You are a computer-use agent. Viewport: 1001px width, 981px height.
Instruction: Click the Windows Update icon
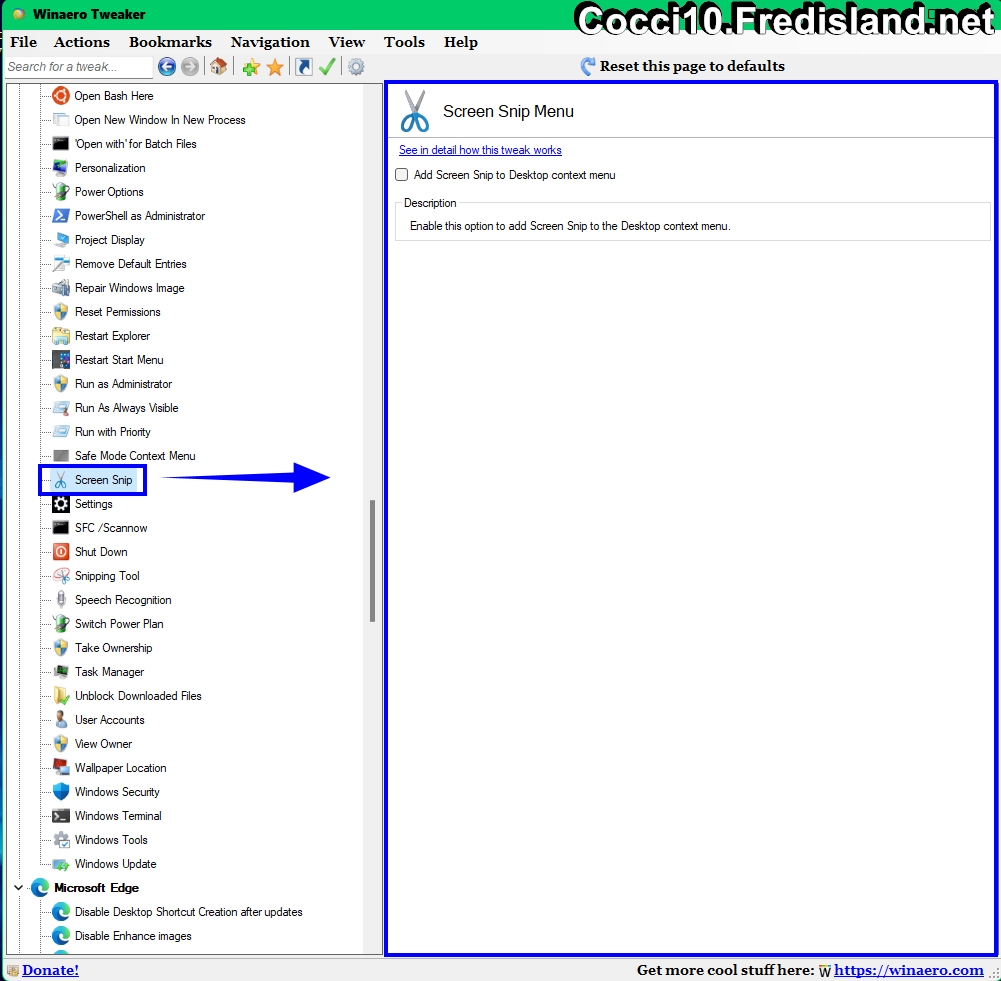(61, 864)
